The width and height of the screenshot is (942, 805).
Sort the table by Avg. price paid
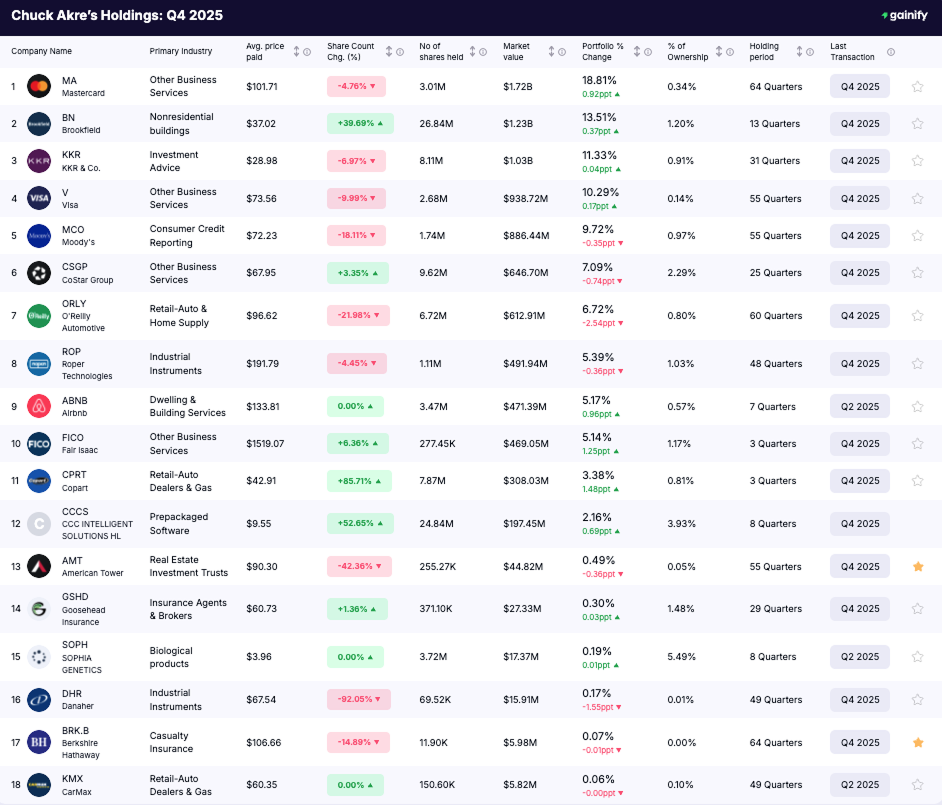click(295, 50)
